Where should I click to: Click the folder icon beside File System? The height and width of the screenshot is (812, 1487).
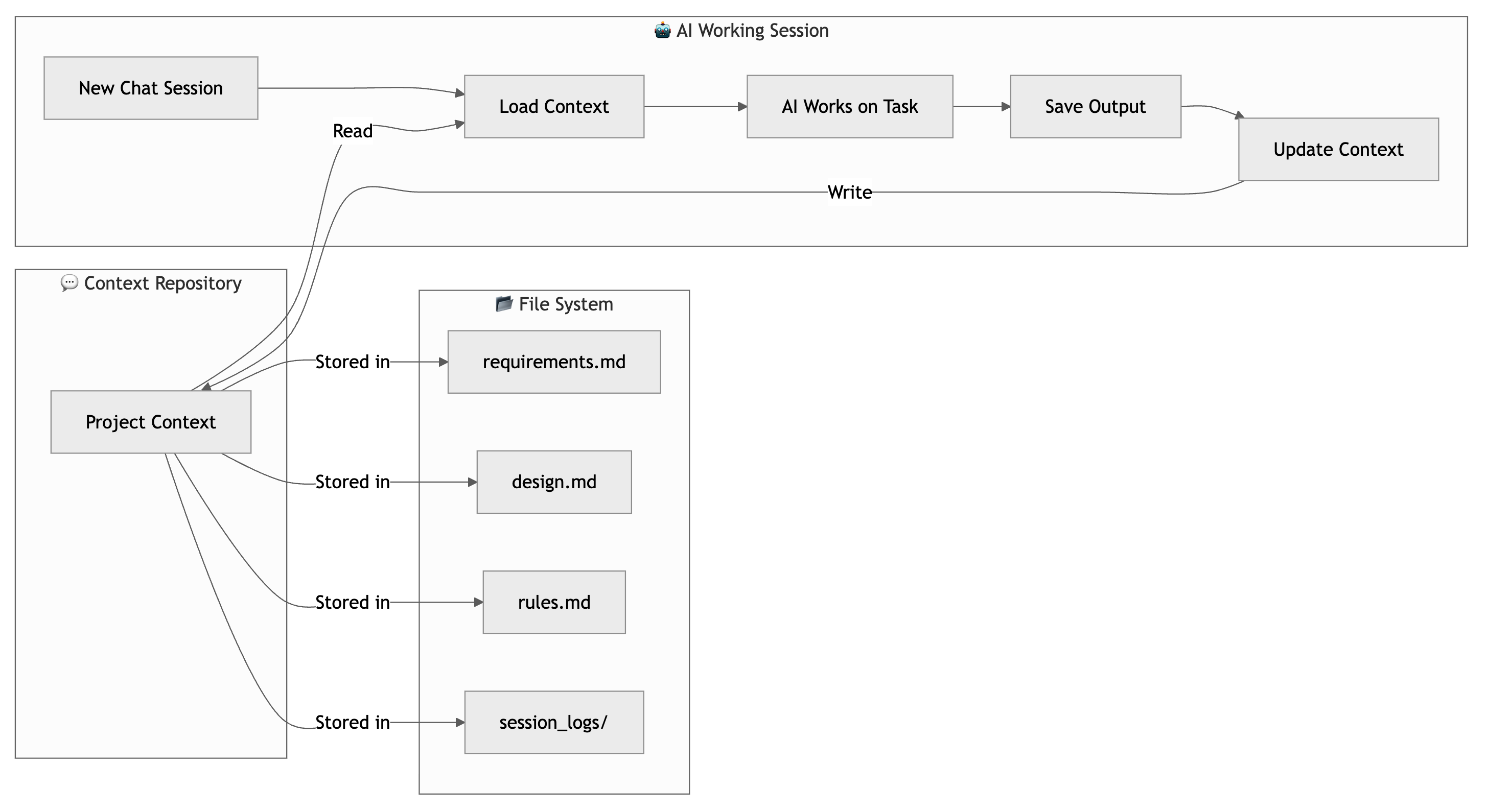[504, 304]
